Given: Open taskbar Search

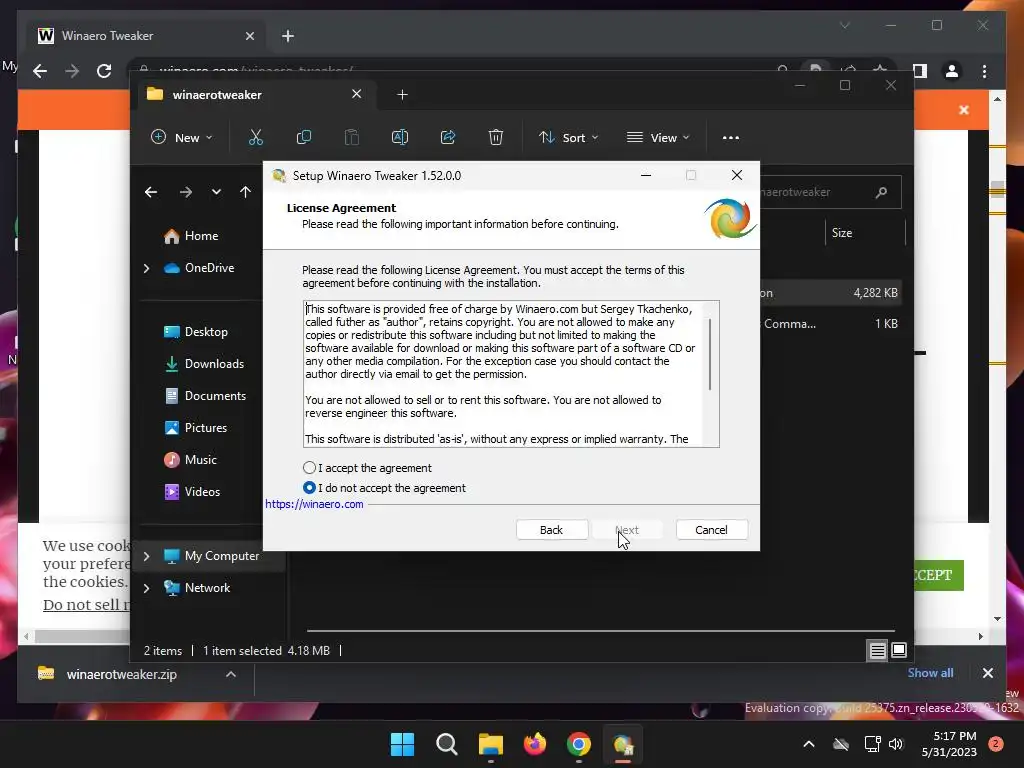Looking at the screenshot, I should point(447,744).
